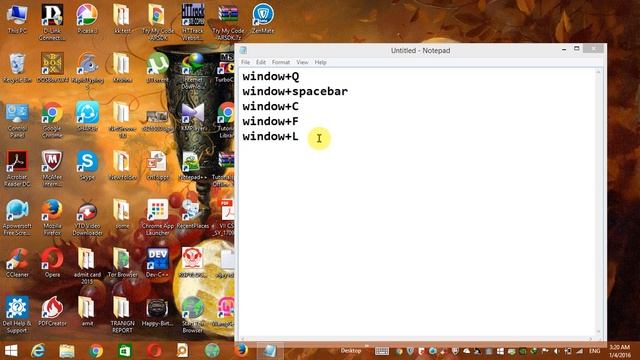Image resolution: width=640 pixels, height=360 pixels.
Task: Open Opera from the taskbar
Action: point(154,351)
